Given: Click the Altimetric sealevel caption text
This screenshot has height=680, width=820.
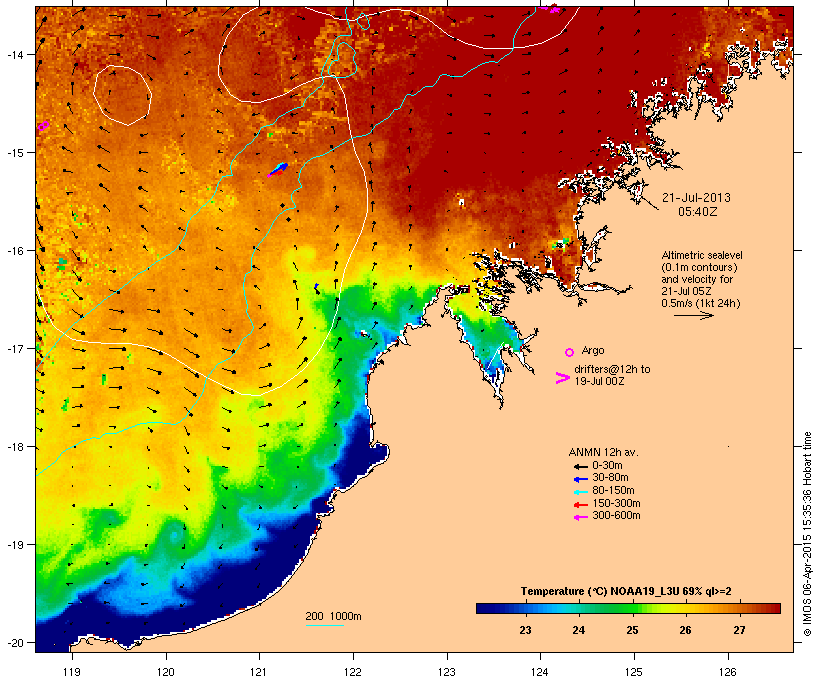Looking at the screenshot, I should [x=702, y=255].
